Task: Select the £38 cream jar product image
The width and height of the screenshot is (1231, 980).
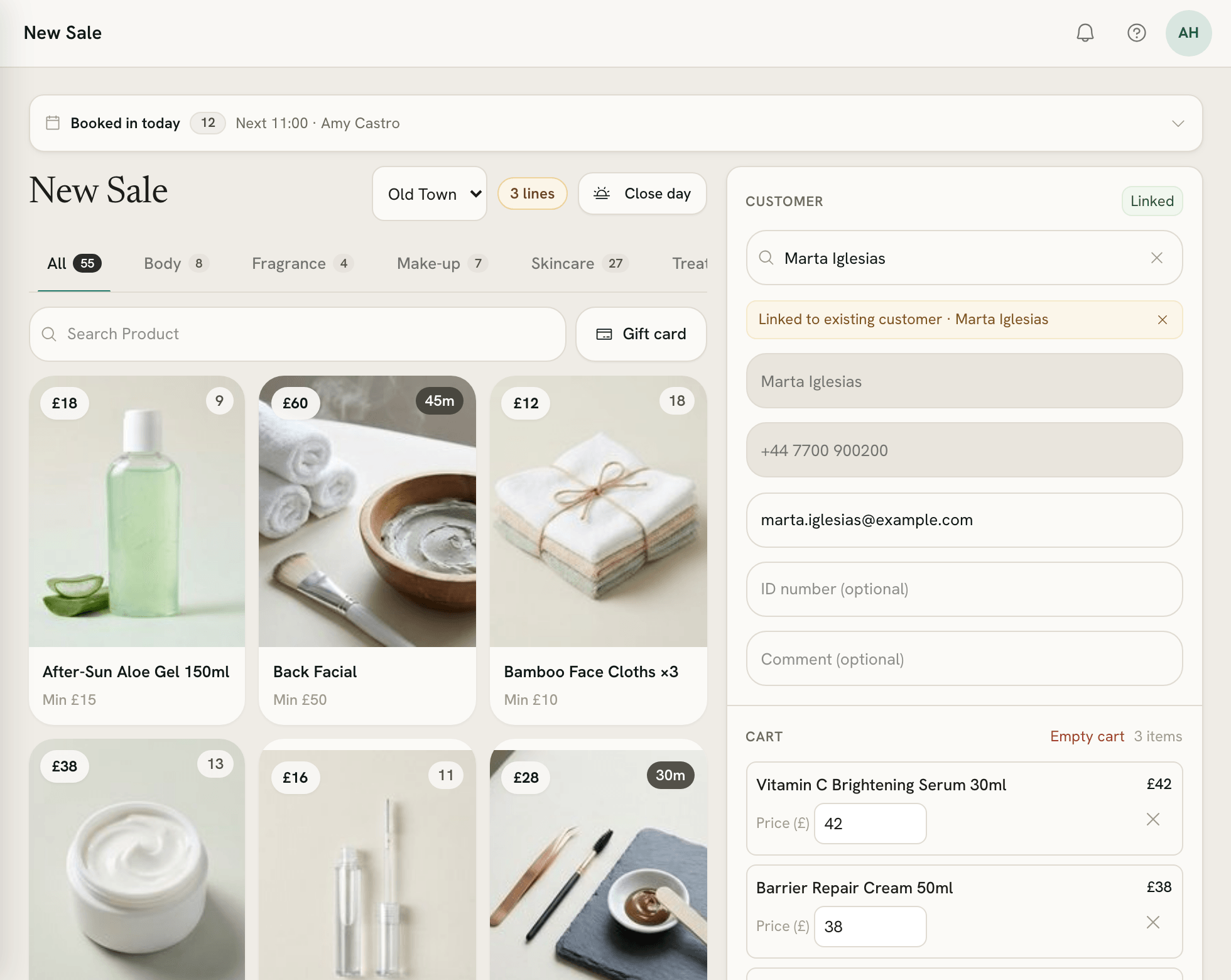Action: (x=137, y=861)
